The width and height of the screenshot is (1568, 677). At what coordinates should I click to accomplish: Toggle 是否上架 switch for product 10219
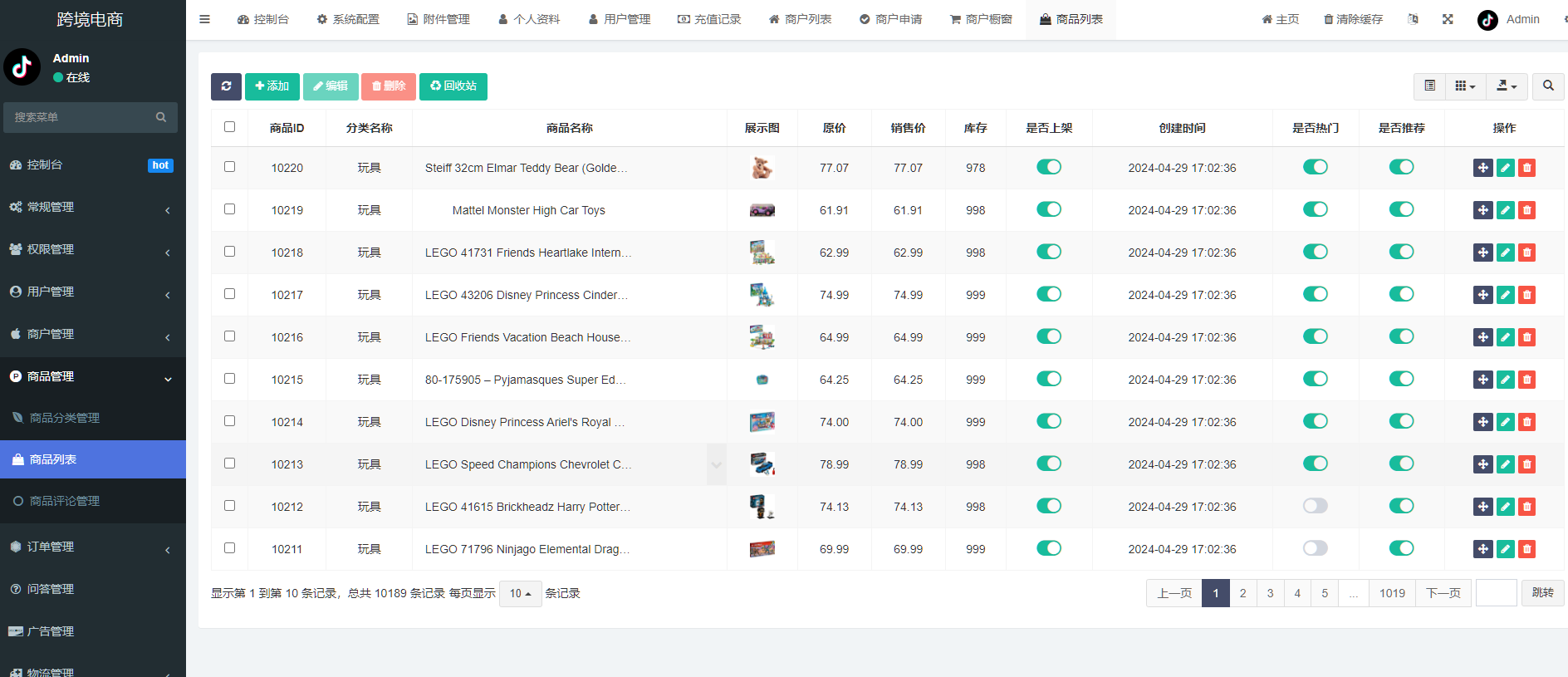pyautogui.click(x=1049, y=209)
